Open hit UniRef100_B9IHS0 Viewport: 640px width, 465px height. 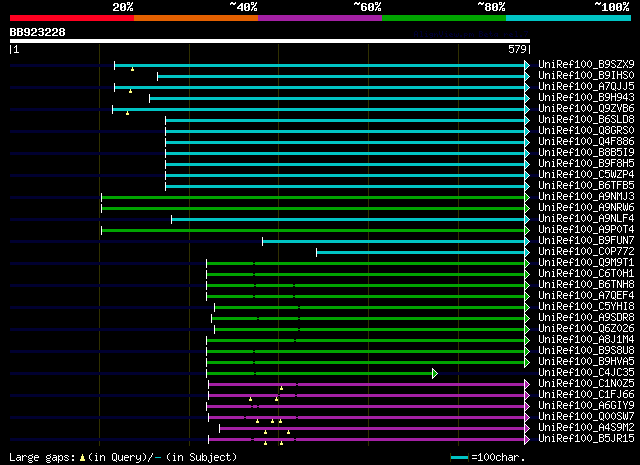586,76
